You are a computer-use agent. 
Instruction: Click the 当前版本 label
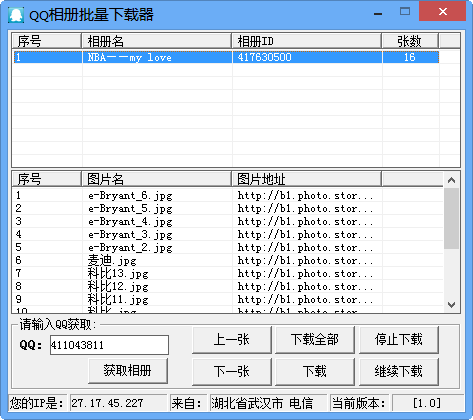coord(359,403)
